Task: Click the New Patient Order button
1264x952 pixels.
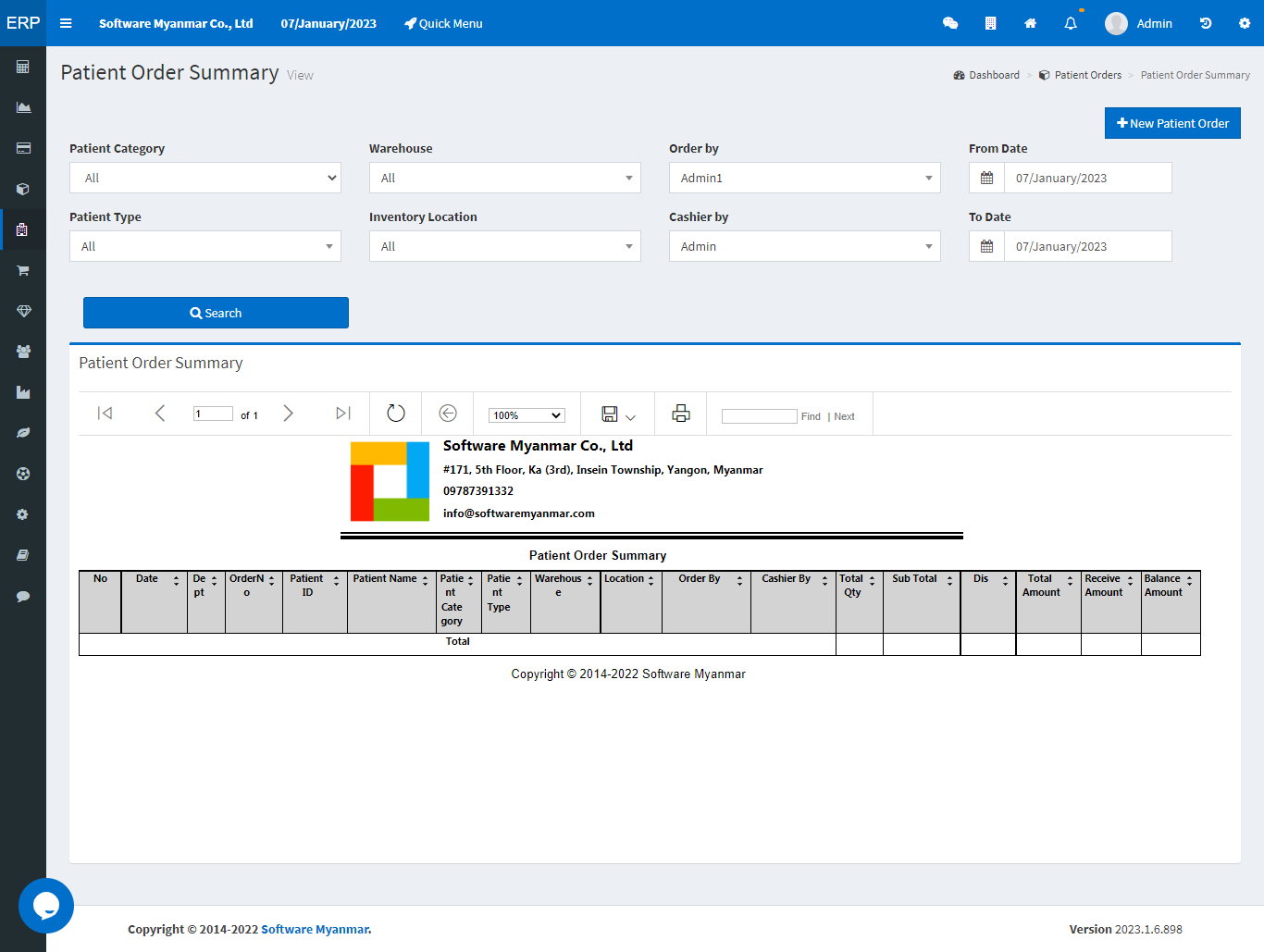Action: 1172,123
